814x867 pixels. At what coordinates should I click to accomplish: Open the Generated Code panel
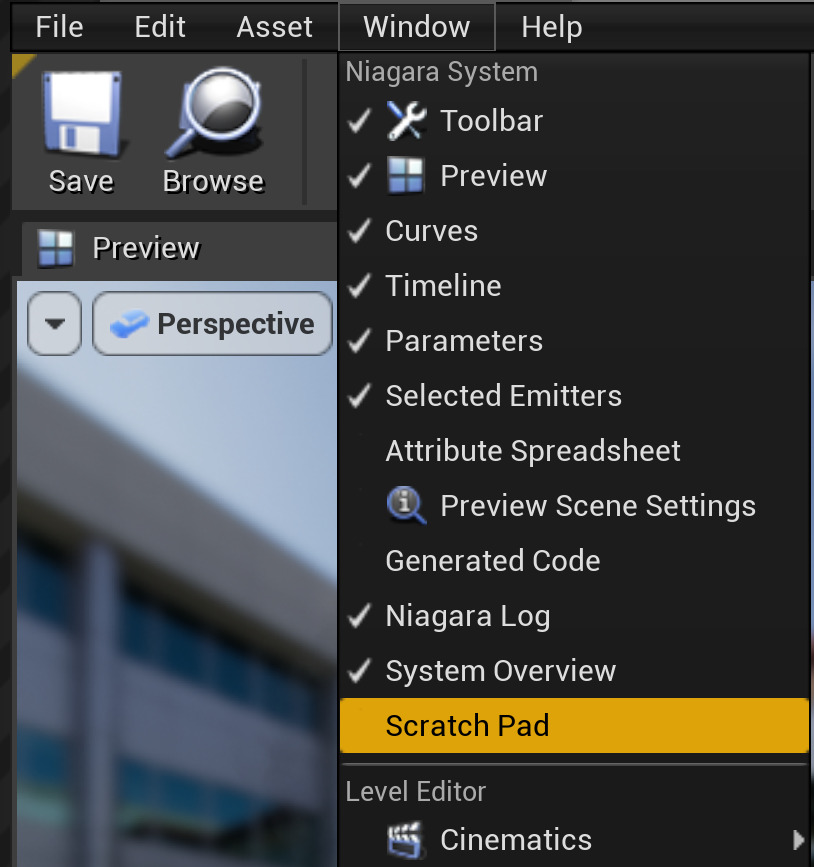tap(492, 561)
